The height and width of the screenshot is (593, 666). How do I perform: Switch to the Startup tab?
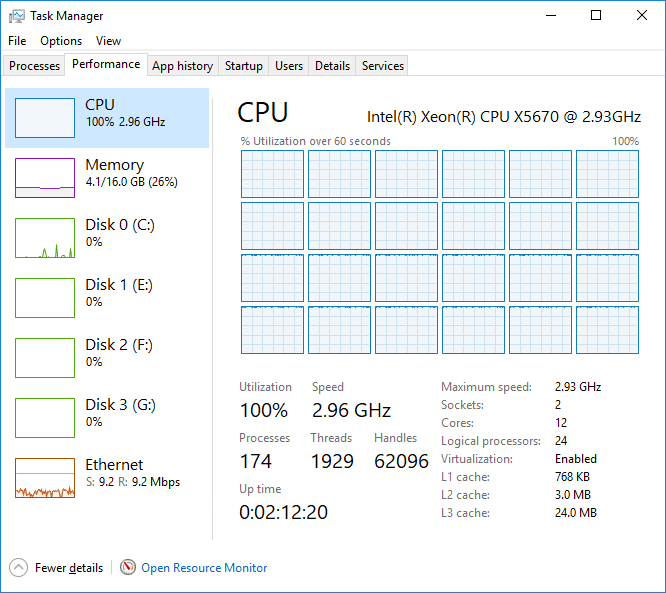tap(244, 66)
